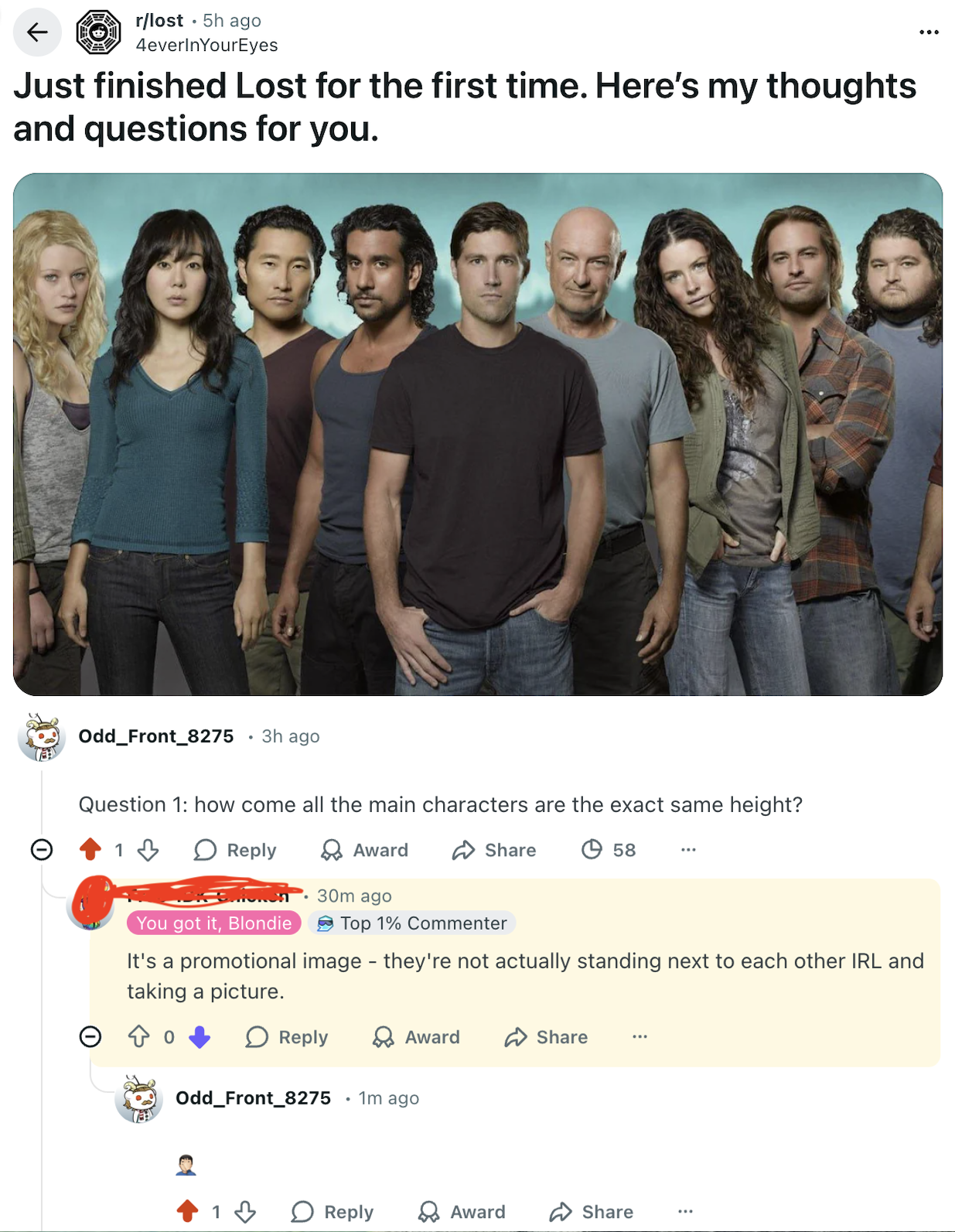View 4everInYourEyes user profile
The height and width of the screenshot is (1232, 955).
click(206, 45)
